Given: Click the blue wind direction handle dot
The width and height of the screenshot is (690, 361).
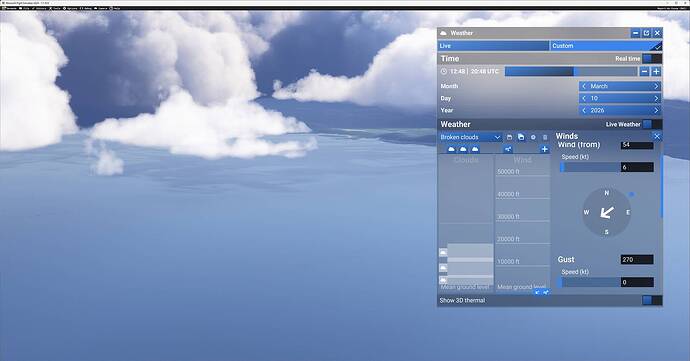Looking at the screenshot, I should pyautogui.click(x=632, y=194).
